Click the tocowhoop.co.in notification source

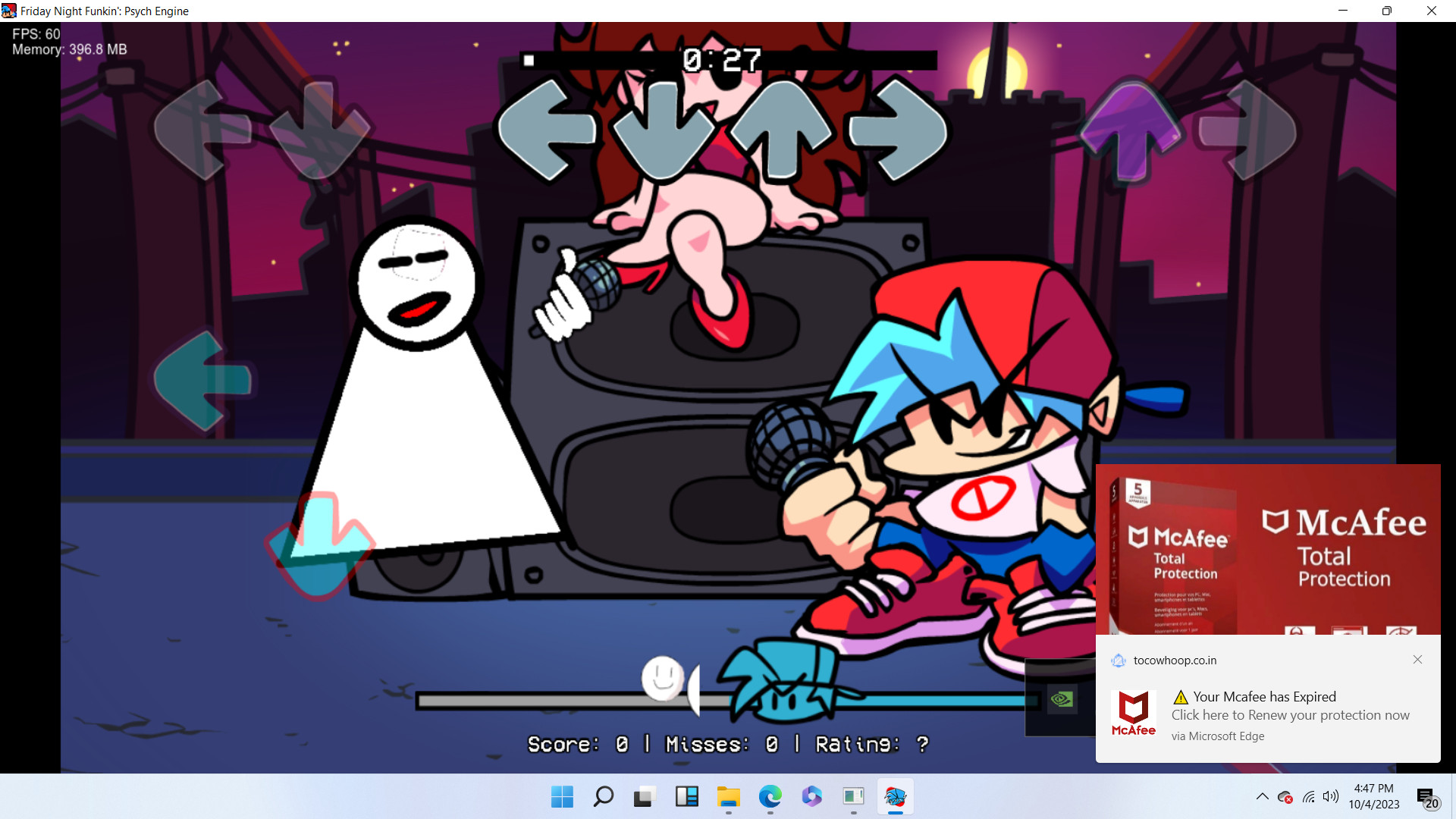click(1175, 661)
